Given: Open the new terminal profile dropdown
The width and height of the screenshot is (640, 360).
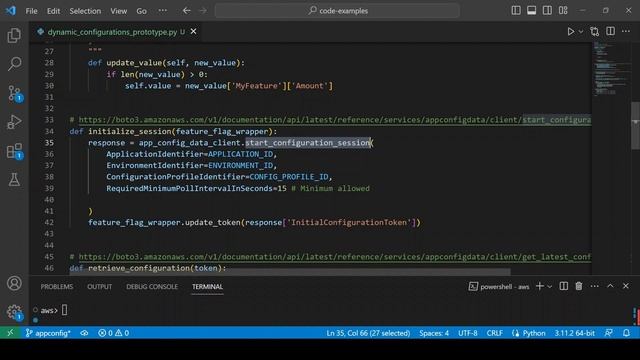Looking at the screenshot, I should 550,287.
